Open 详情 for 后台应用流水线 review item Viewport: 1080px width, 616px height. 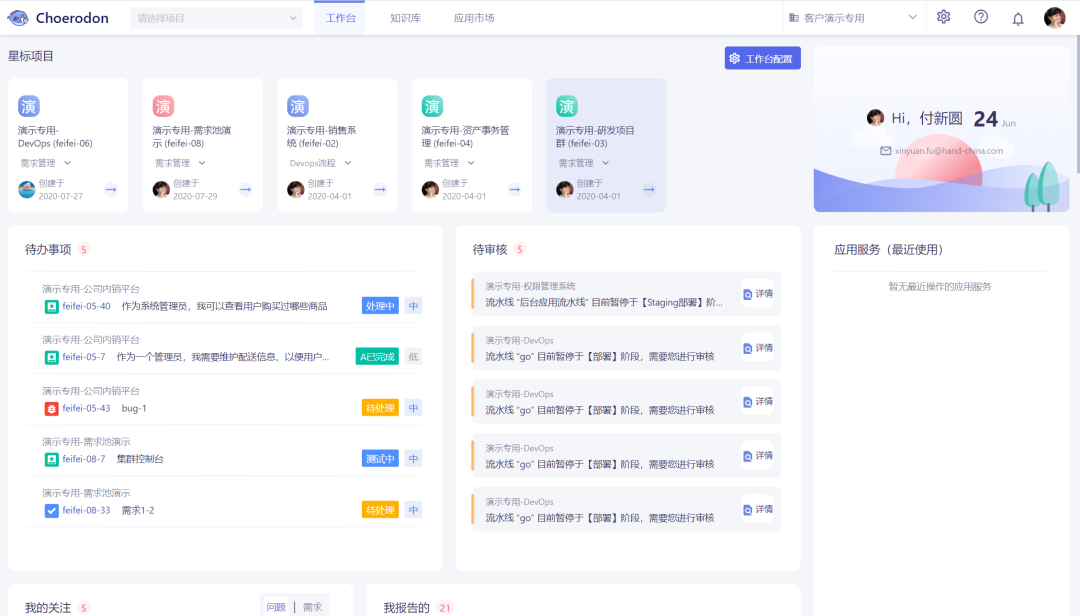757,294
